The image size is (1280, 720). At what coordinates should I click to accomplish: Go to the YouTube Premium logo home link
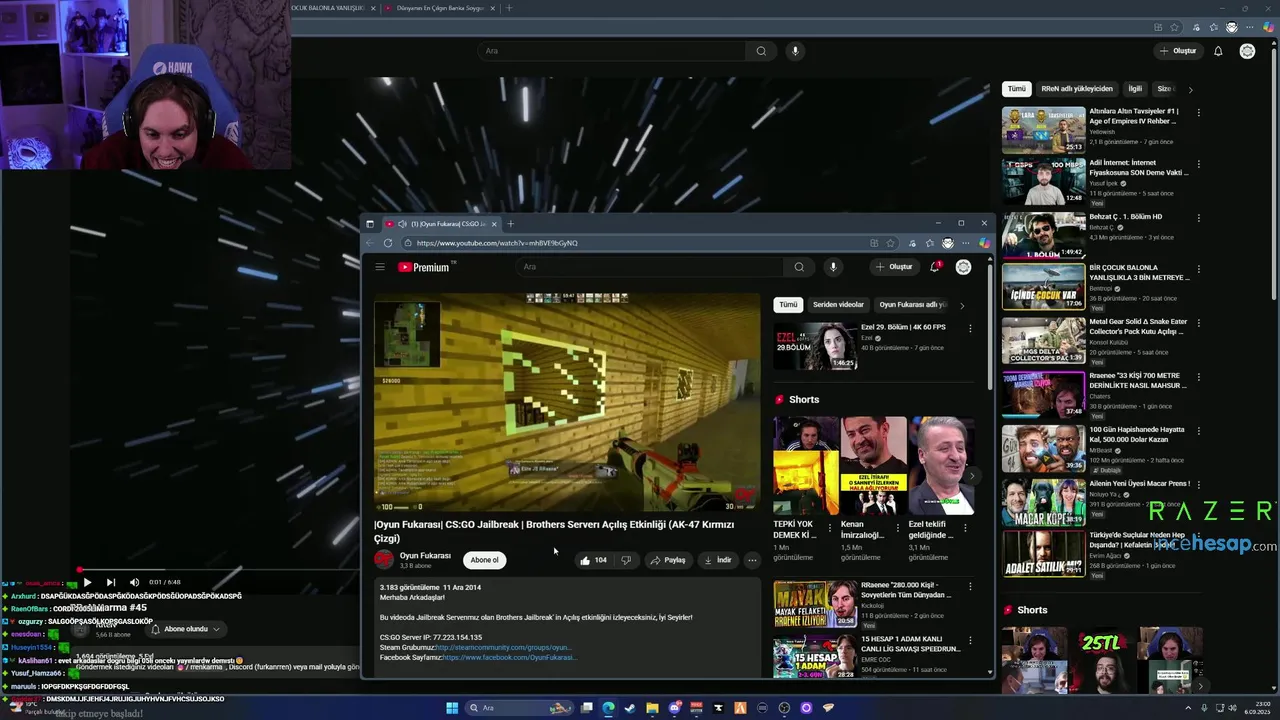pyautogui.click(x=426, y=267)
